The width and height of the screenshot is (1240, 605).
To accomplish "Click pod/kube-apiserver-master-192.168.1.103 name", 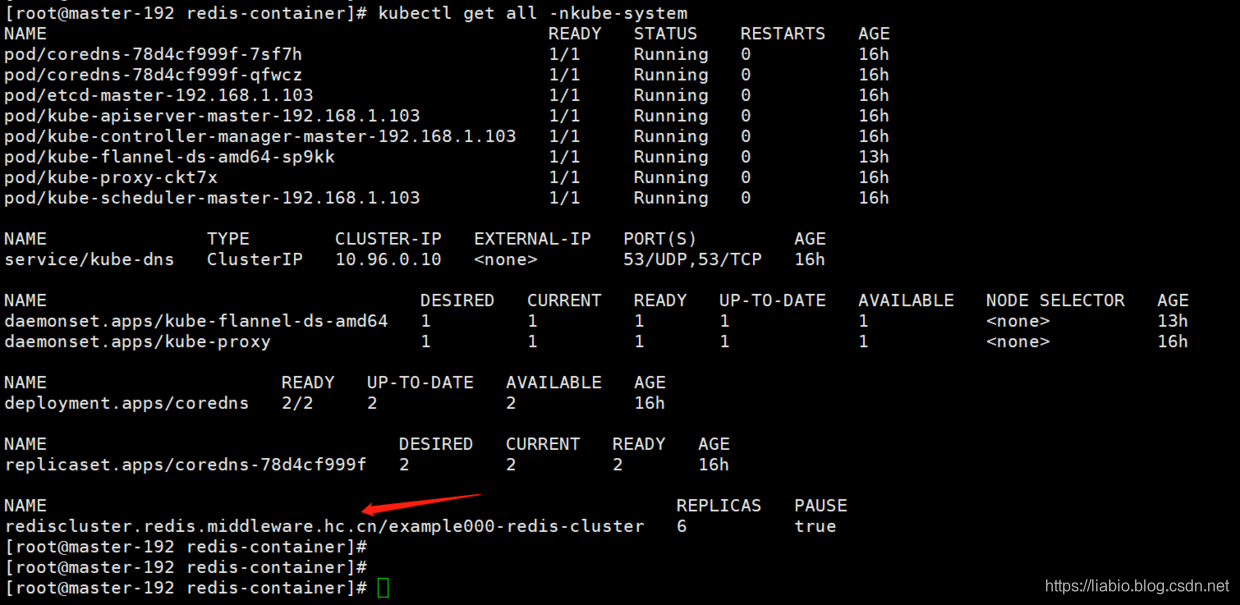I will coord(212,116).
